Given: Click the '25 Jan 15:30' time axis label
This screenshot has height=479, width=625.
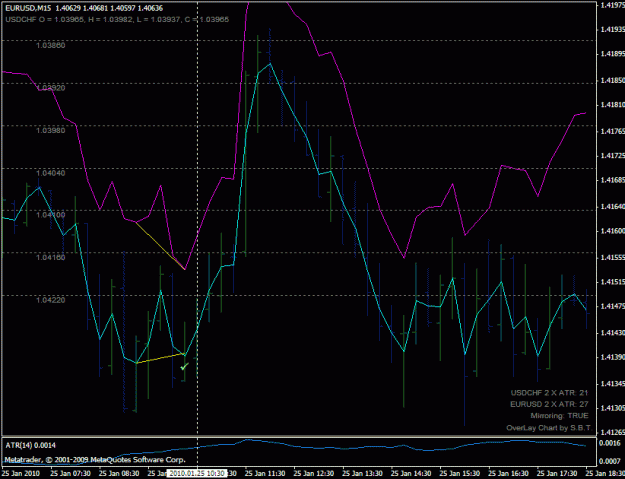Looking at the screenshot, I should click(x=460, y=473).
